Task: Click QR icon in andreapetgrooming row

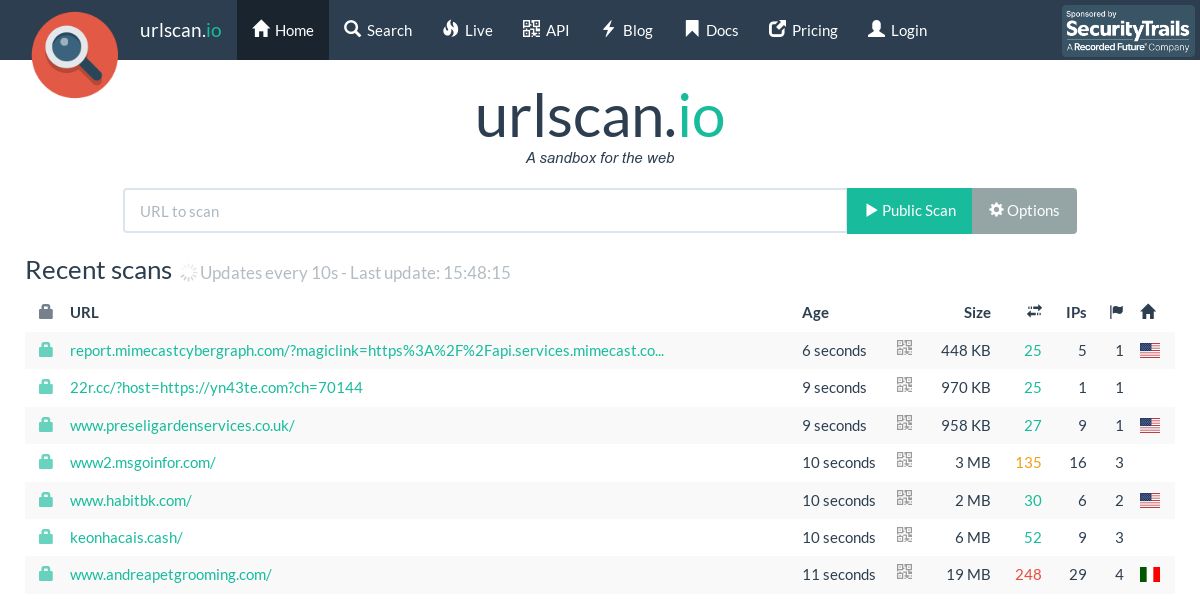Action: point(905,572)
